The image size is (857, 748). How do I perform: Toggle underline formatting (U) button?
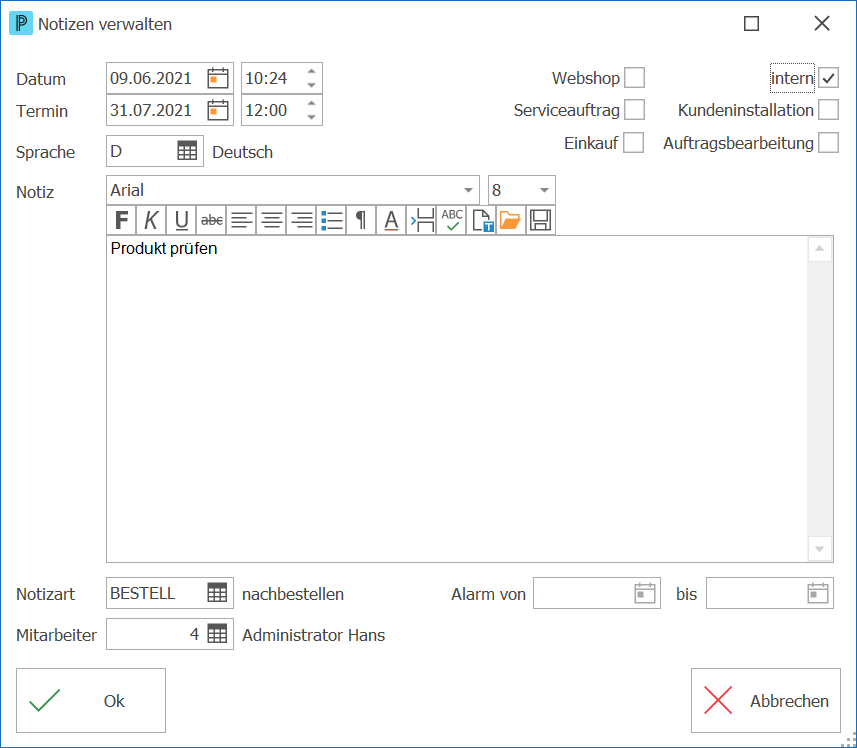(x=181, y=220)
